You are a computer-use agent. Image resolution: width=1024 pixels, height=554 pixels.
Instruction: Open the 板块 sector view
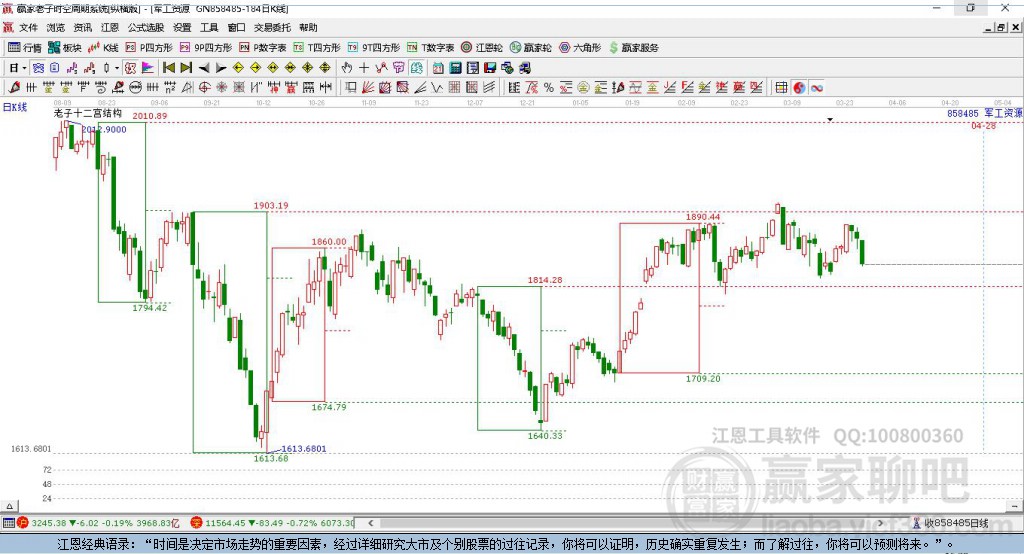65,48
